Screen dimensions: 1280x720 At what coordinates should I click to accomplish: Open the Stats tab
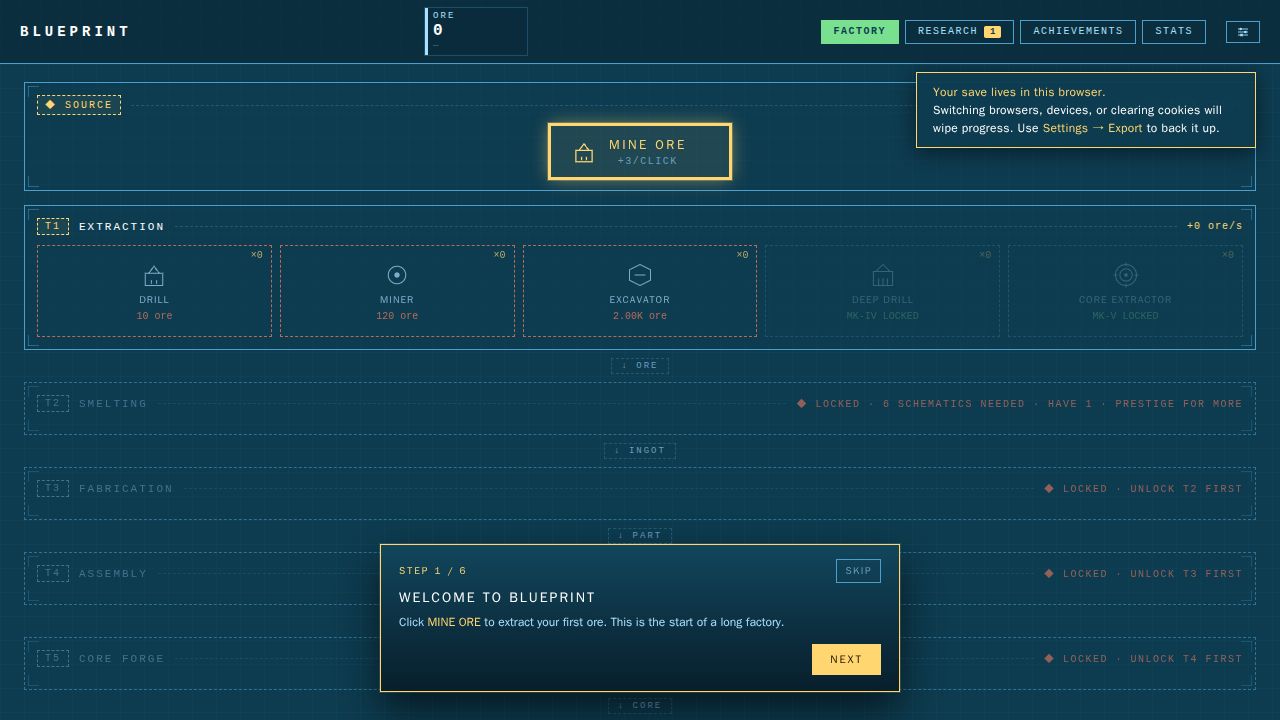click(x=1174, y=32)
